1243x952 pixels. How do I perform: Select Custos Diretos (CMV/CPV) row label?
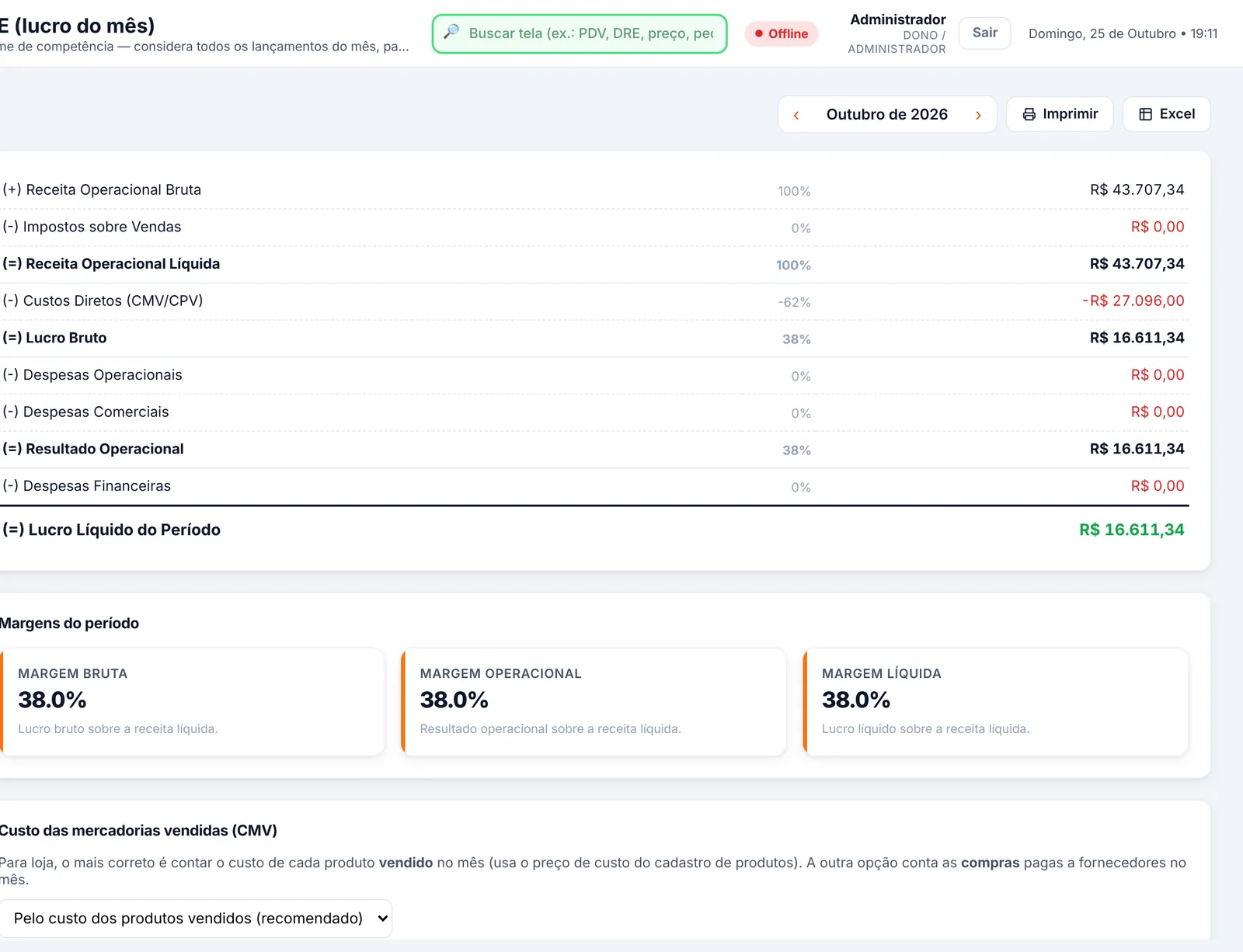103,301
